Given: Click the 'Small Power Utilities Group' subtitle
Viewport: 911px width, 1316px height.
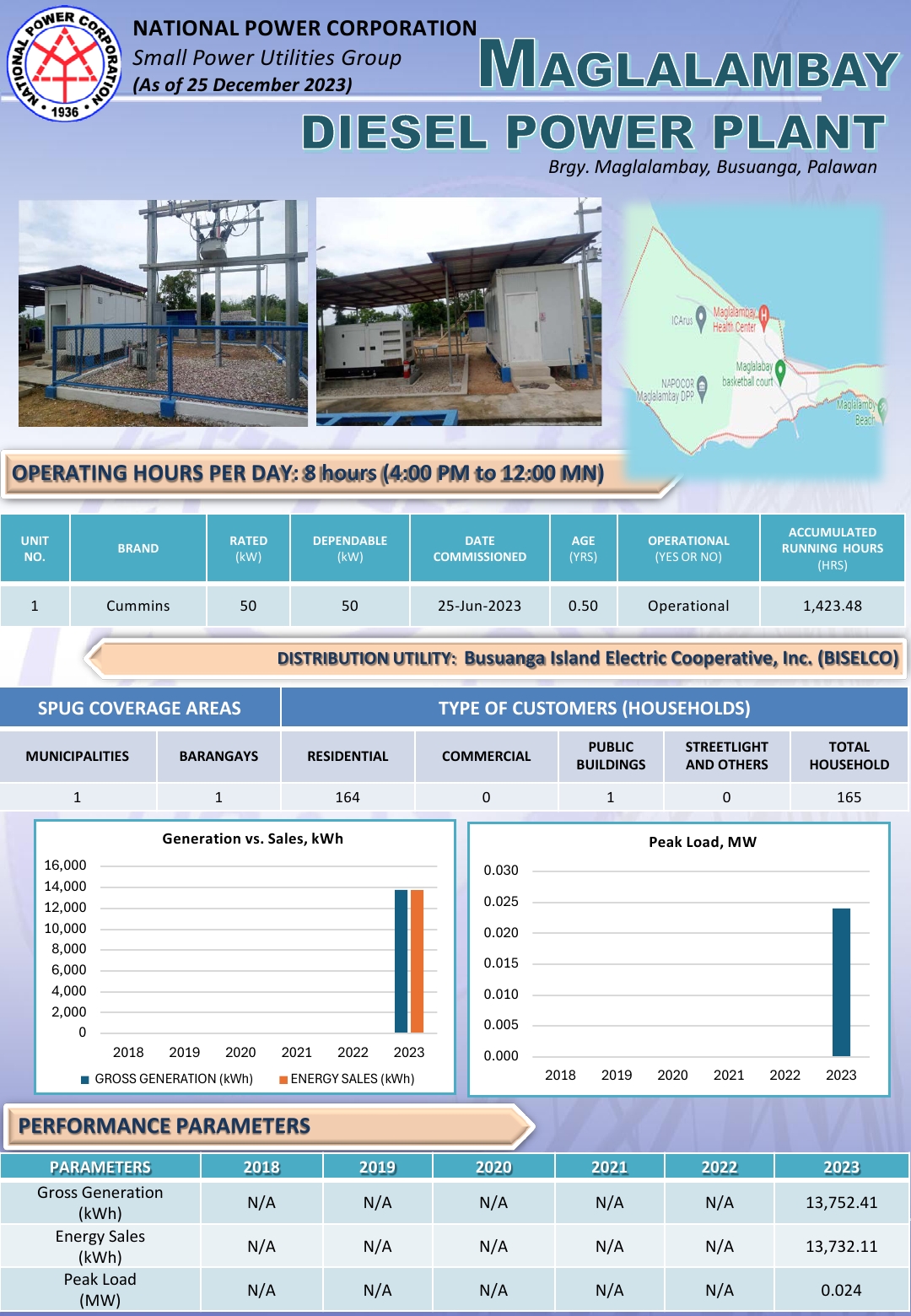Looking at the screenshot, I should pyautogui.click(x=267, y=58).
